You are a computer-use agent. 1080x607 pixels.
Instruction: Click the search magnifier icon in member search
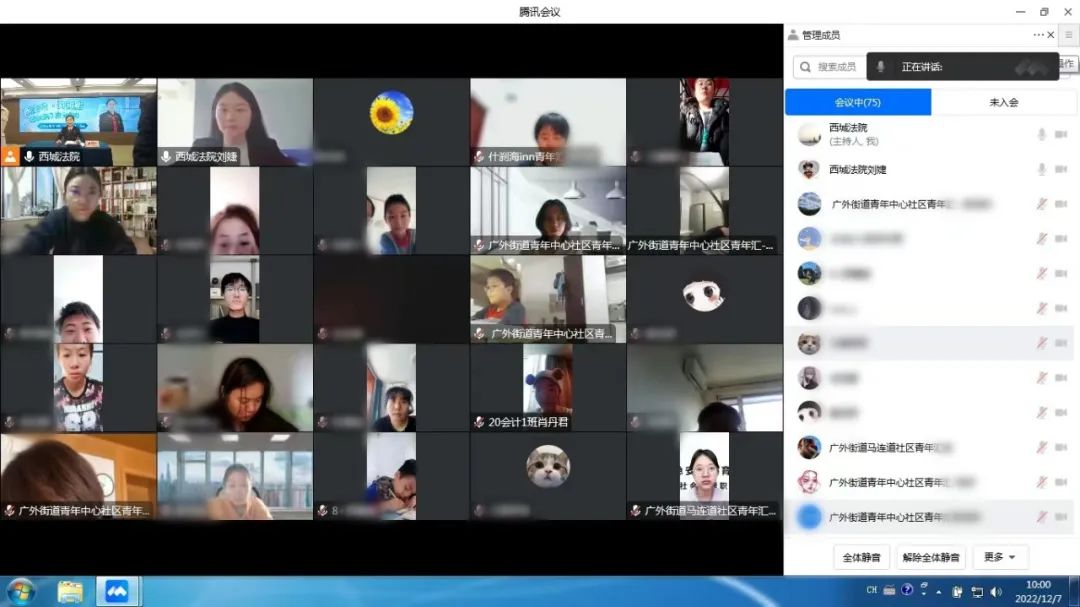pyautogui.click(x=805, y=67)
